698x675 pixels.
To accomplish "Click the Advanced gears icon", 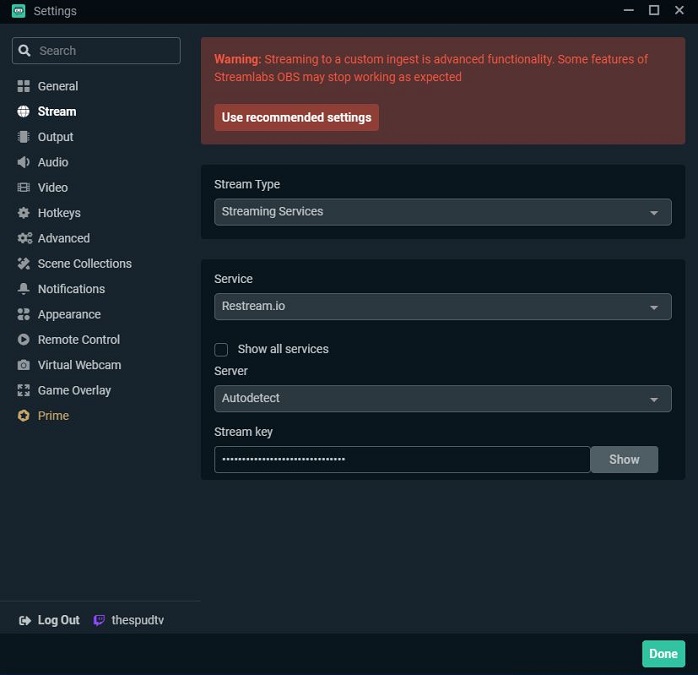I will [x=24, y=238].
